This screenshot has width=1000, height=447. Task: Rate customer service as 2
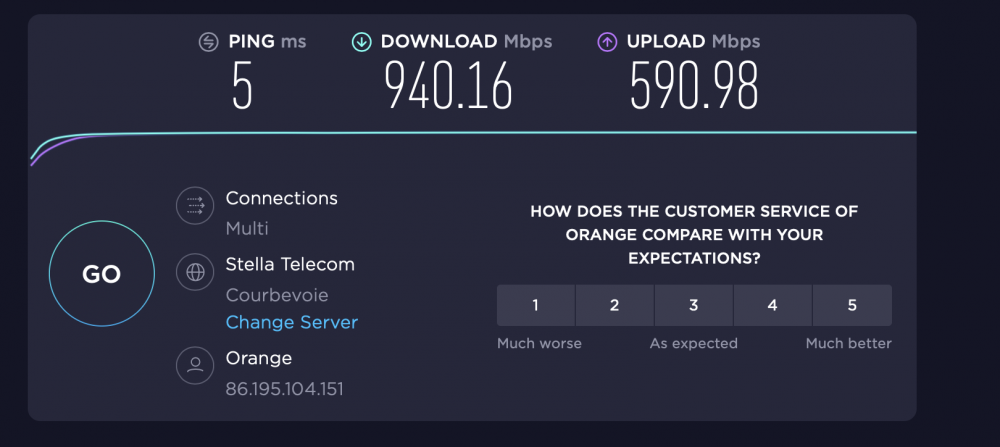click(x=615, y=305)
